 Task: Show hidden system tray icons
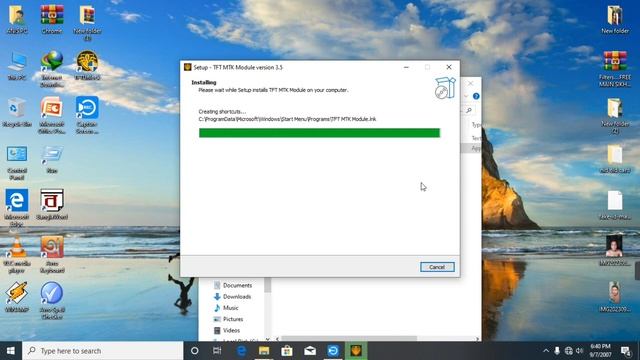tap(546, 351)
